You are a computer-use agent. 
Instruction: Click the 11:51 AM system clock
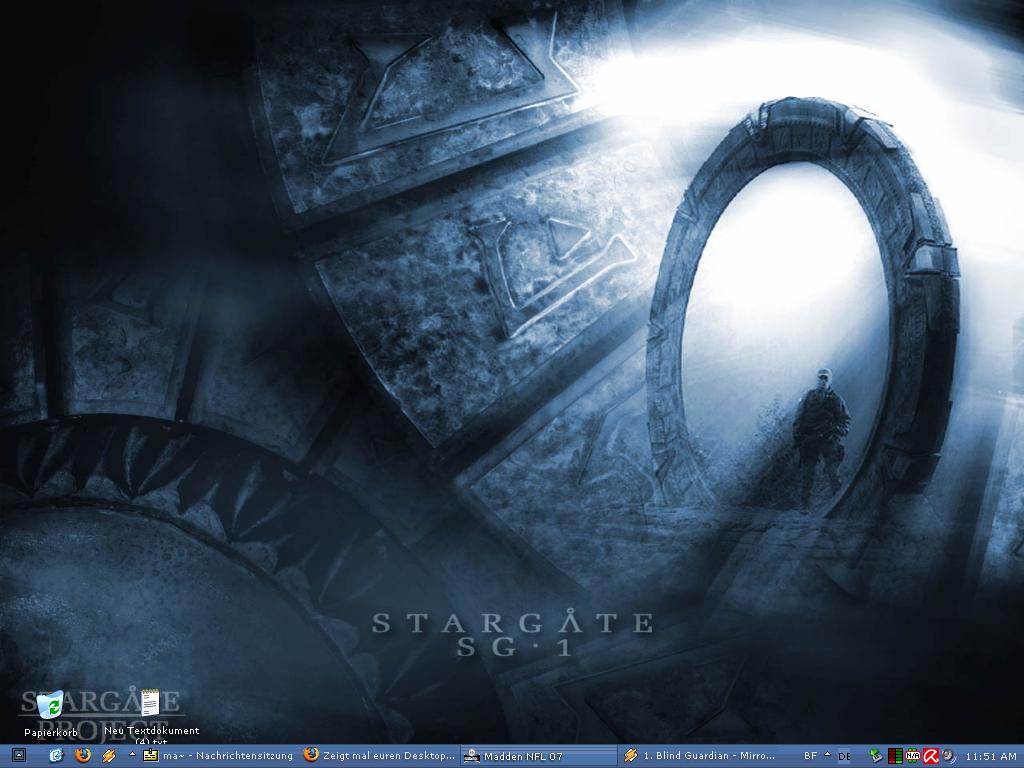[x=991, y=756]
